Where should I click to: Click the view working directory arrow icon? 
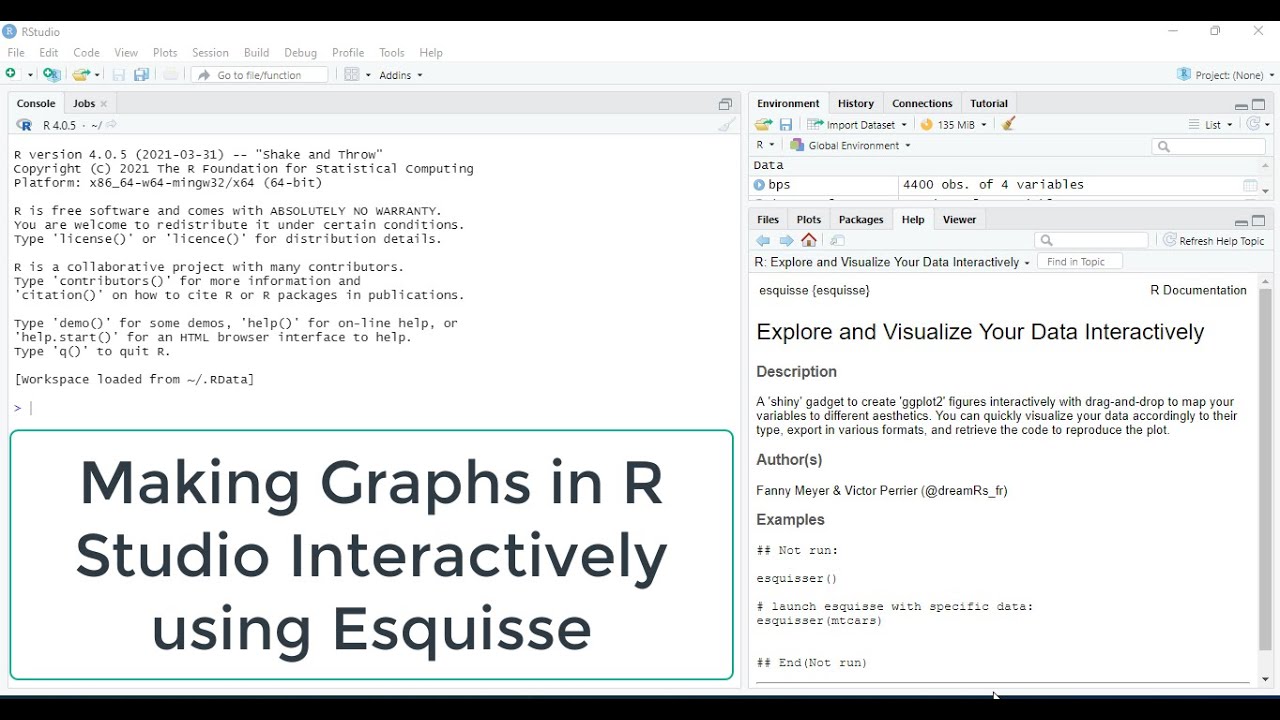click(x=112, y=125)
